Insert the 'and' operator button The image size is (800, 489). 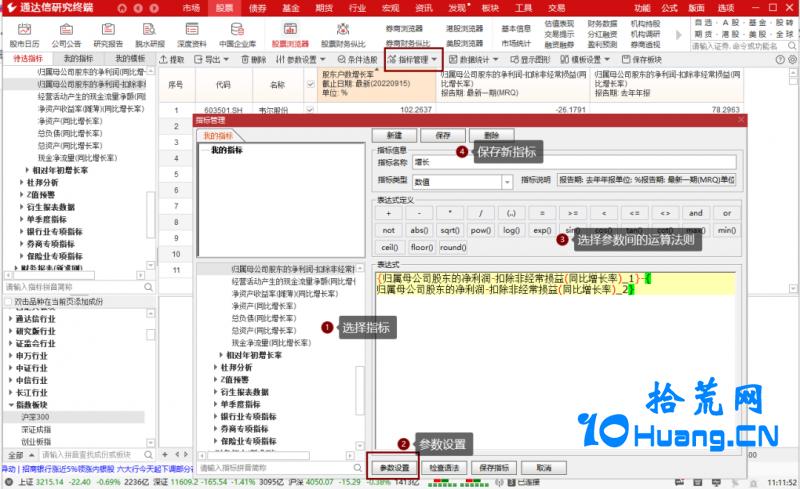click(696, 213)
